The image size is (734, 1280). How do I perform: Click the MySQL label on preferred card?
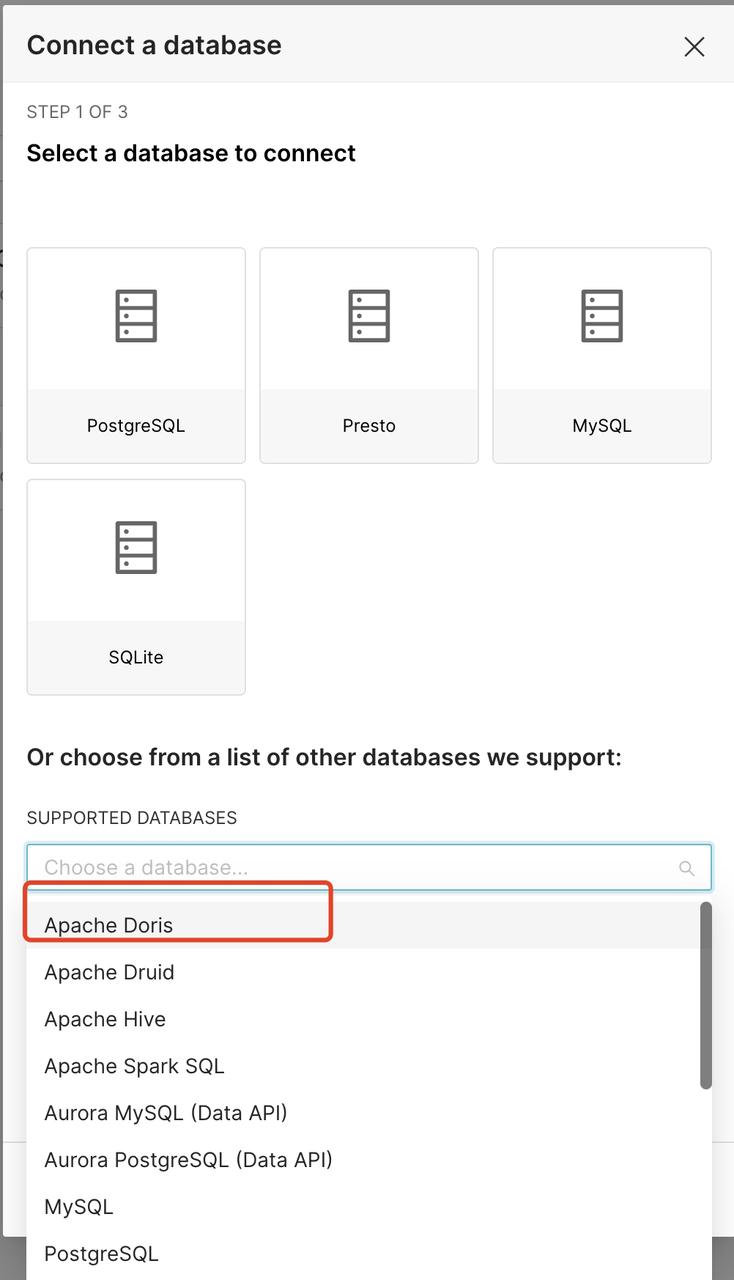[x=602, y=426]
